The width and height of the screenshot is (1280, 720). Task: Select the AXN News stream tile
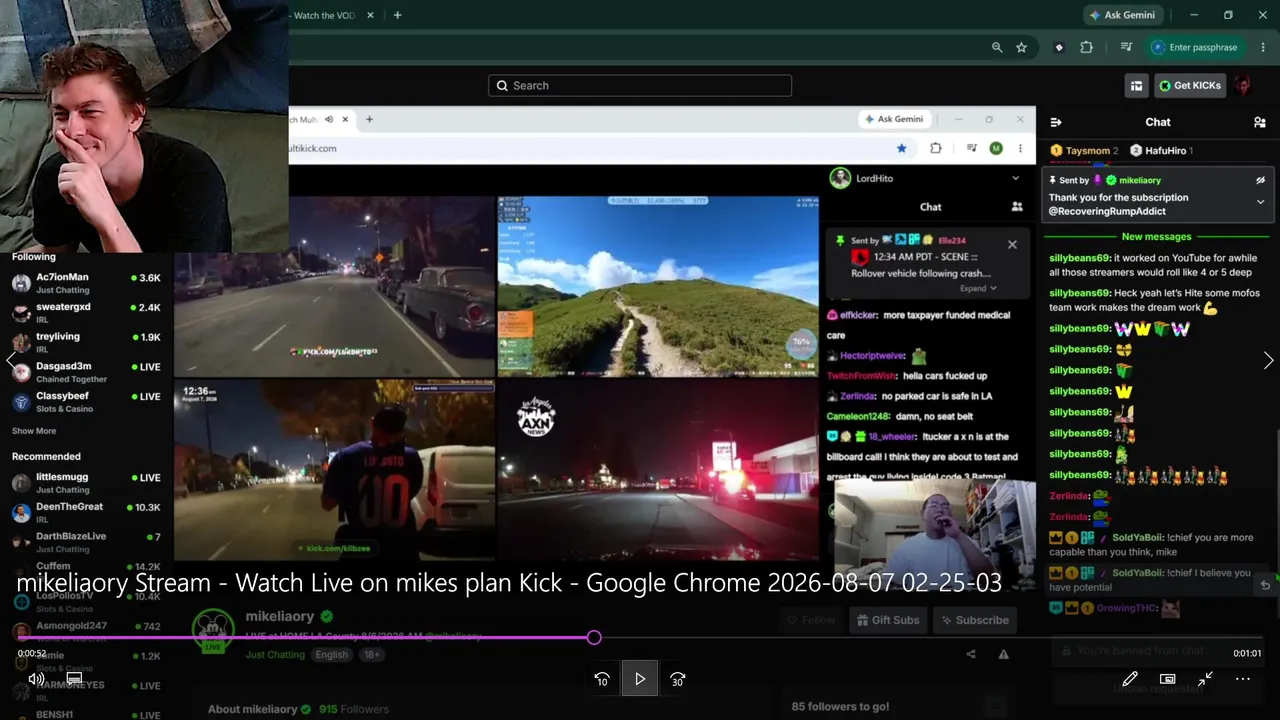point(658,470)
